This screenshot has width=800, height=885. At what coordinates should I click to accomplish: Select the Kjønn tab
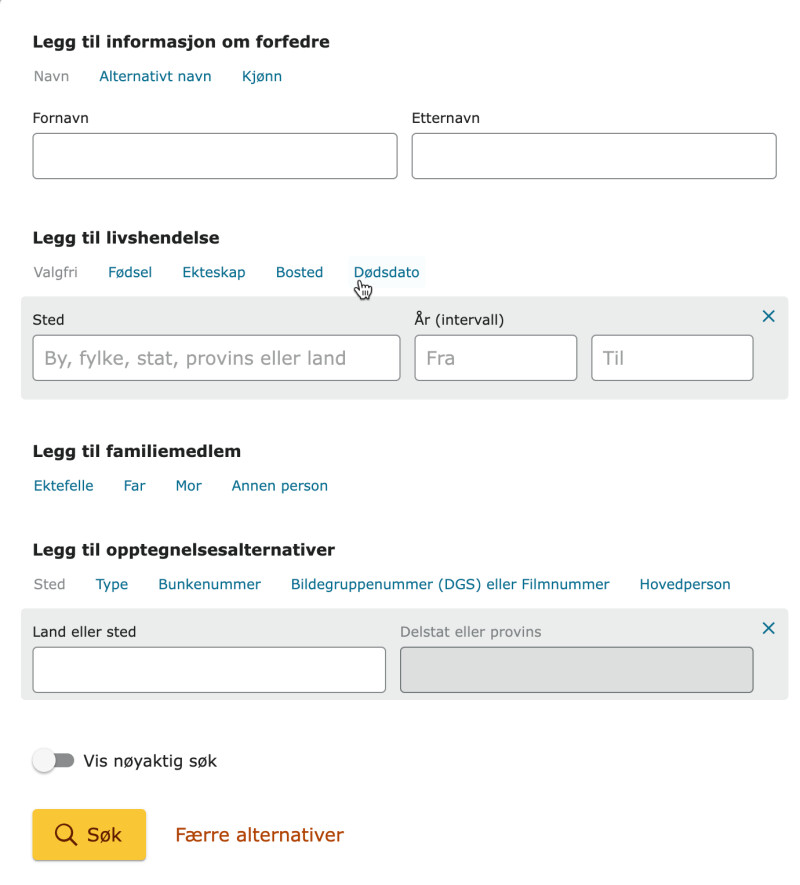coord(262,76)
